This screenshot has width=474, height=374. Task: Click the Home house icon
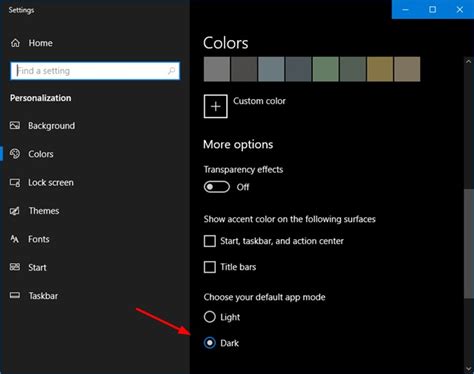15,43
